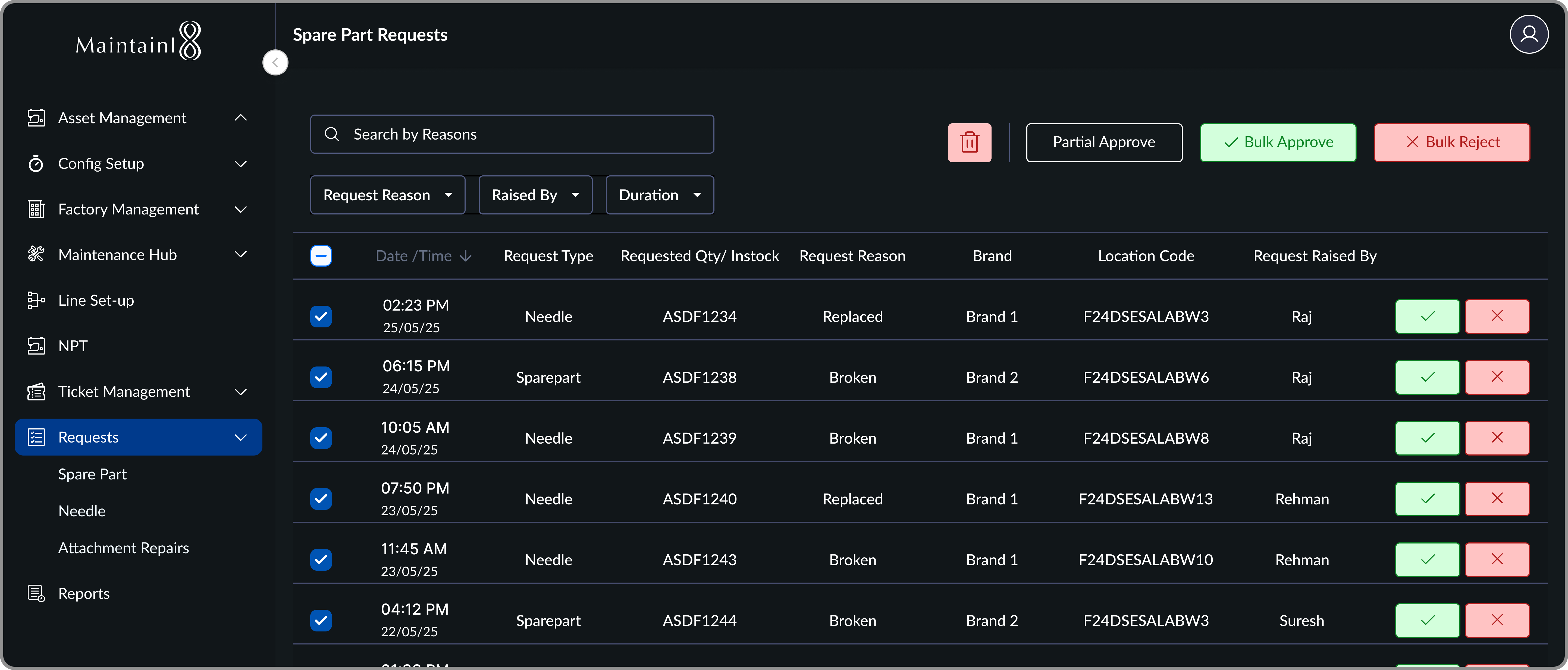Image resolution: width=1568 pixels, height=670 pixels.
Task: Select the Factory Management building icon
Action: [x=36, y=209]
